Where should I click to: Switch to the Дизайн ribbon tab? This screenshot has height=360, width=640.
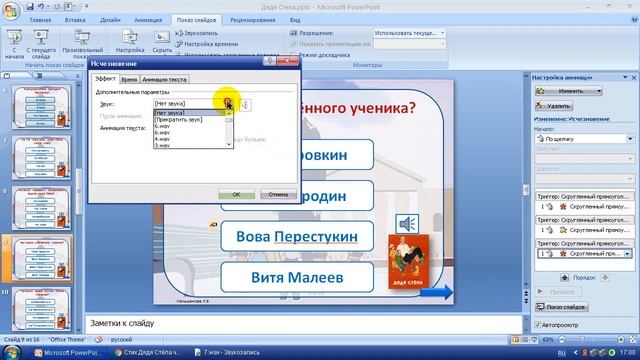[x=110, y=20]
